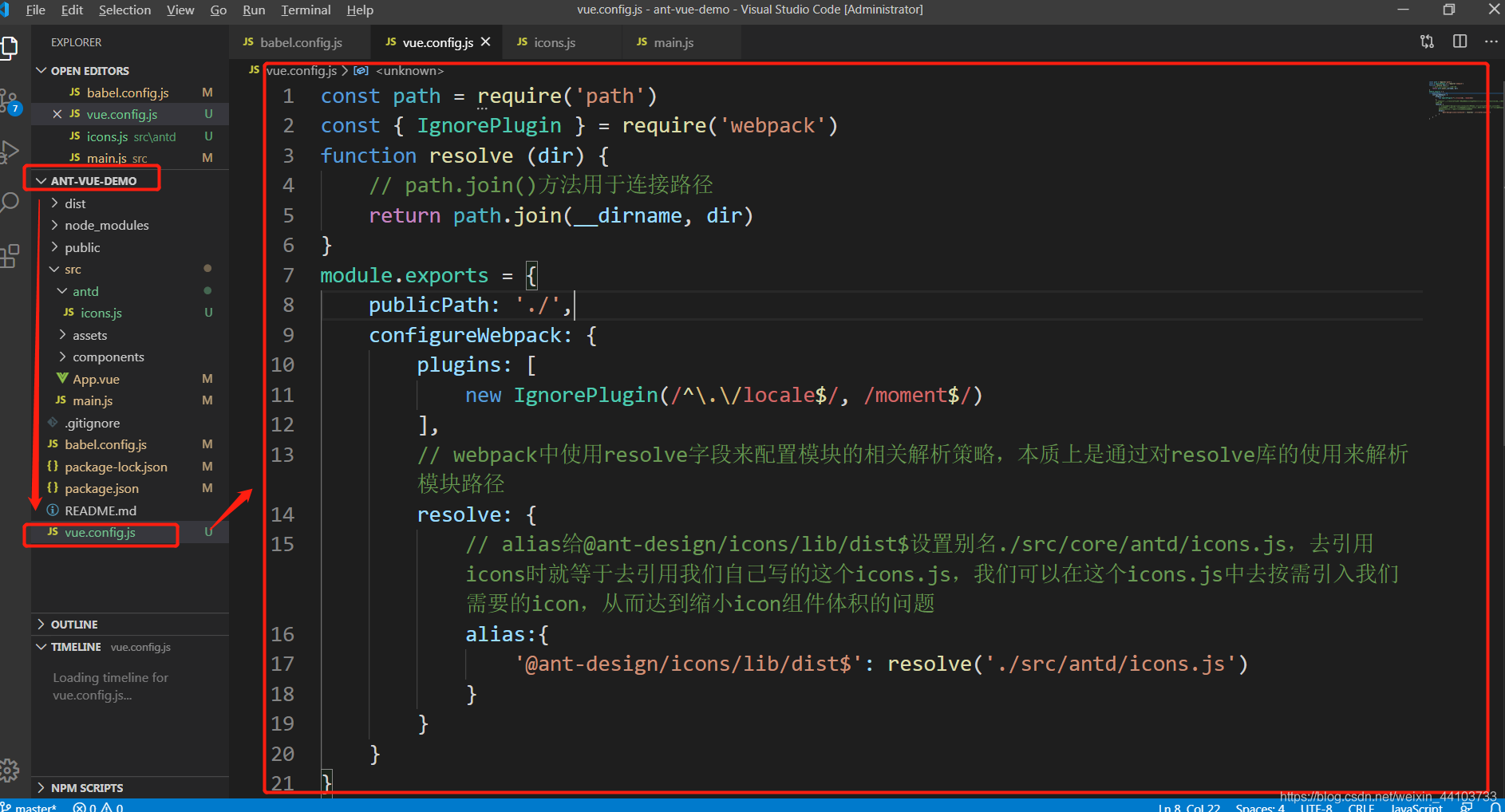Open the notifications bell in status bar
1505x812 pixels.
point(1495,806)
